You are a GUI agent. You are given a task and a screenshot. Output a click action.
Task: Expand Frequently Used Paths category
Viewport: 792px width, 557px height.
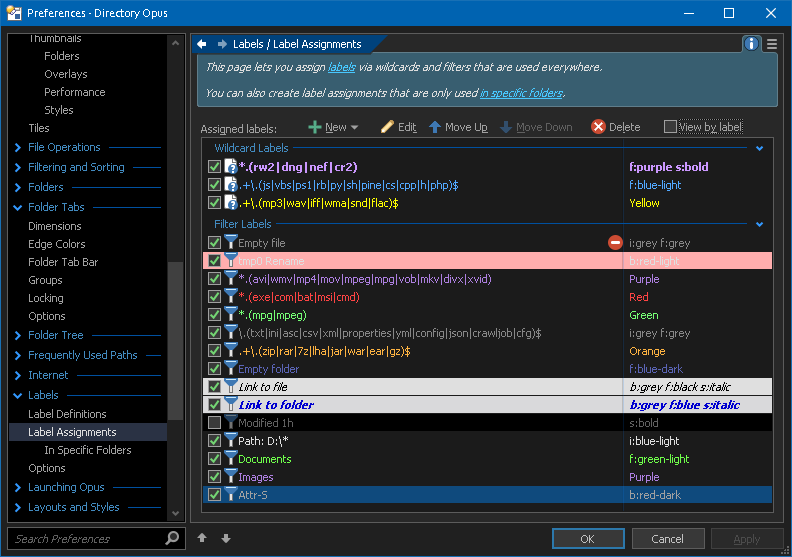[18, 356]
